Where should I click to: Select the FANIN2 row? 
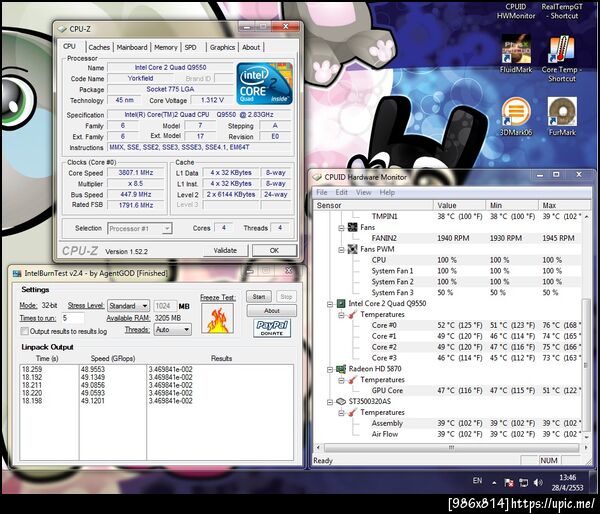click(x=448, y=238)
